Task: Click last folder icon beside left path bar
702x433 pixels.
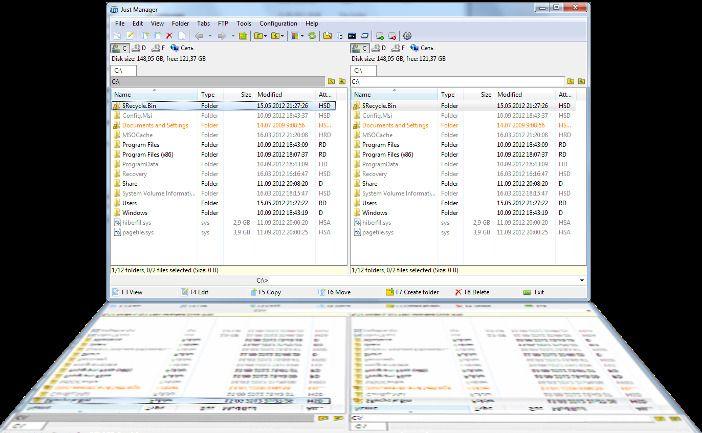Action: point(342,81)
